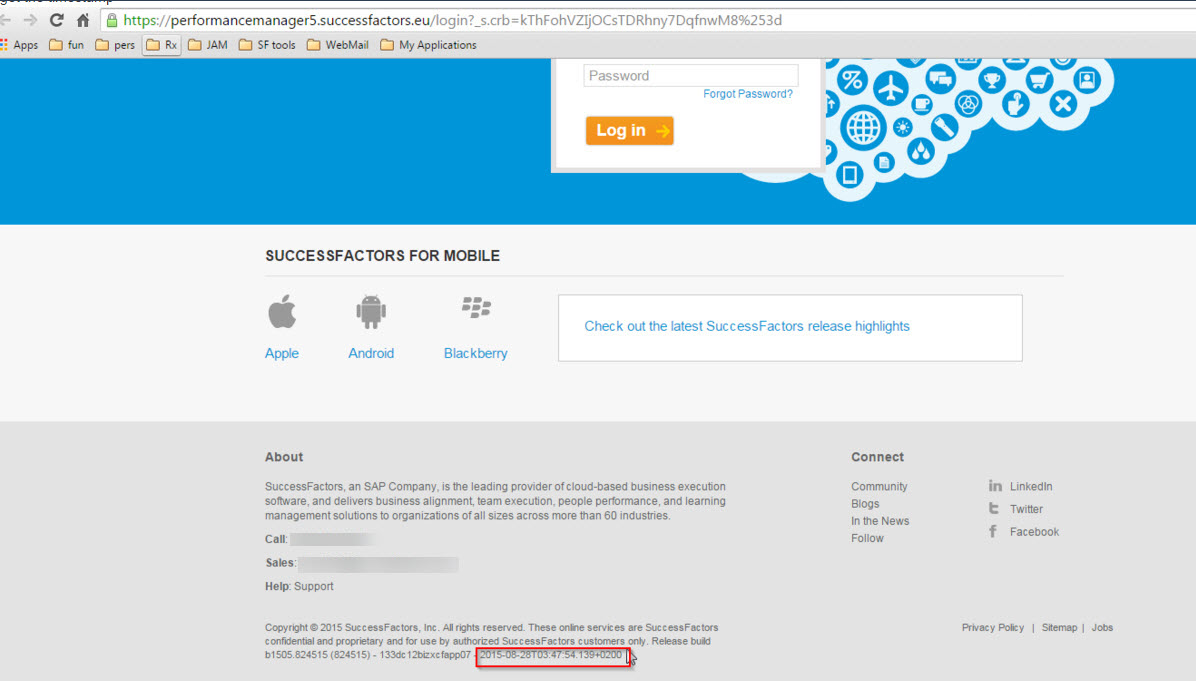Open the Blogs link under Connect
Image resolution: width=1196 pixels, height=681 pixels.
[x=865, y=504]
